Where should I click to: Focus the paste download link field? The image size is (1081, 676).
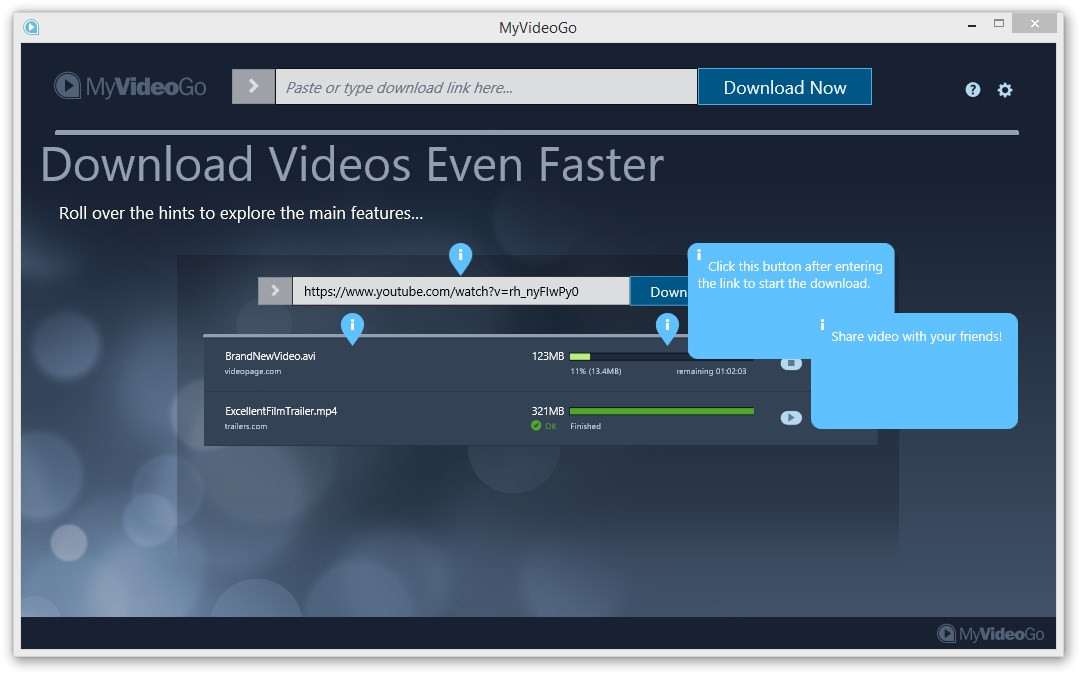486,87
